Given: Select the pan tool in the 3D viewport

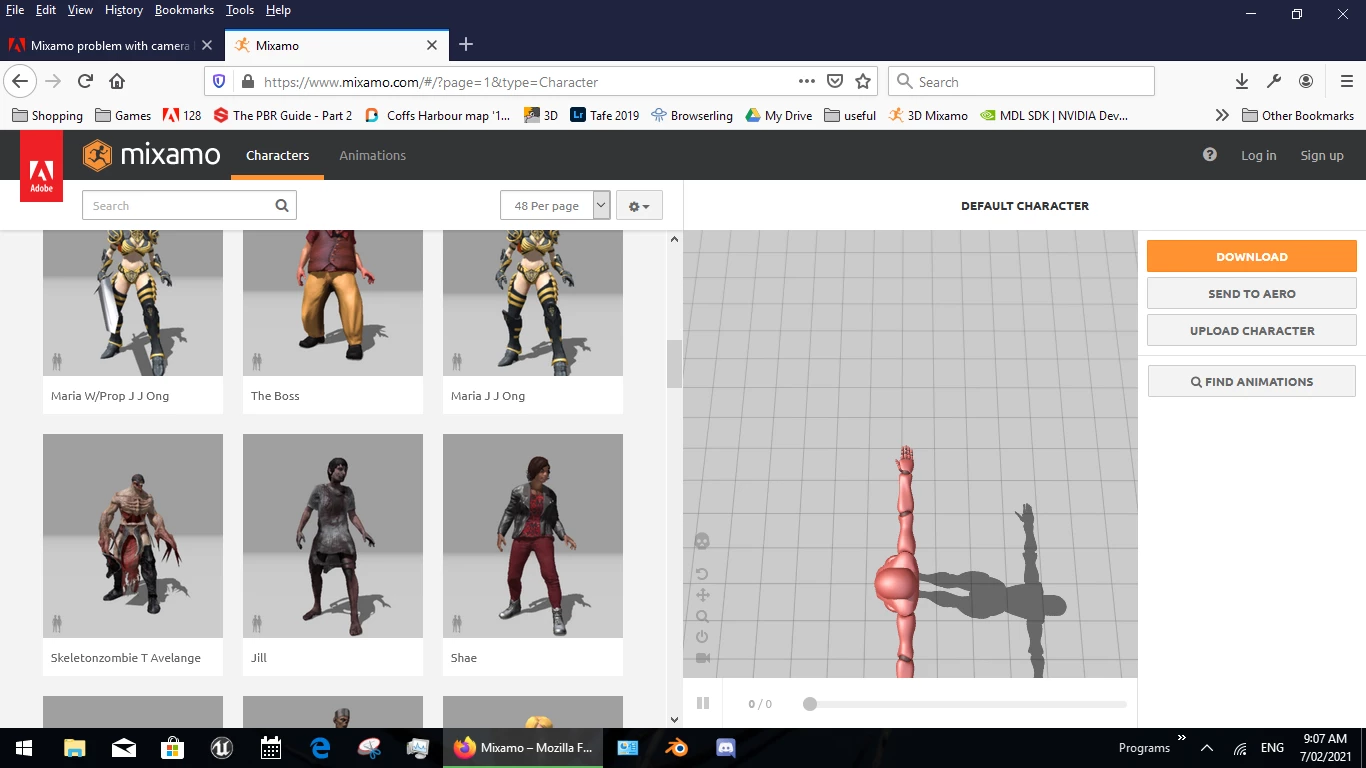Looking at the screenshot, I should tap(701, 594).
